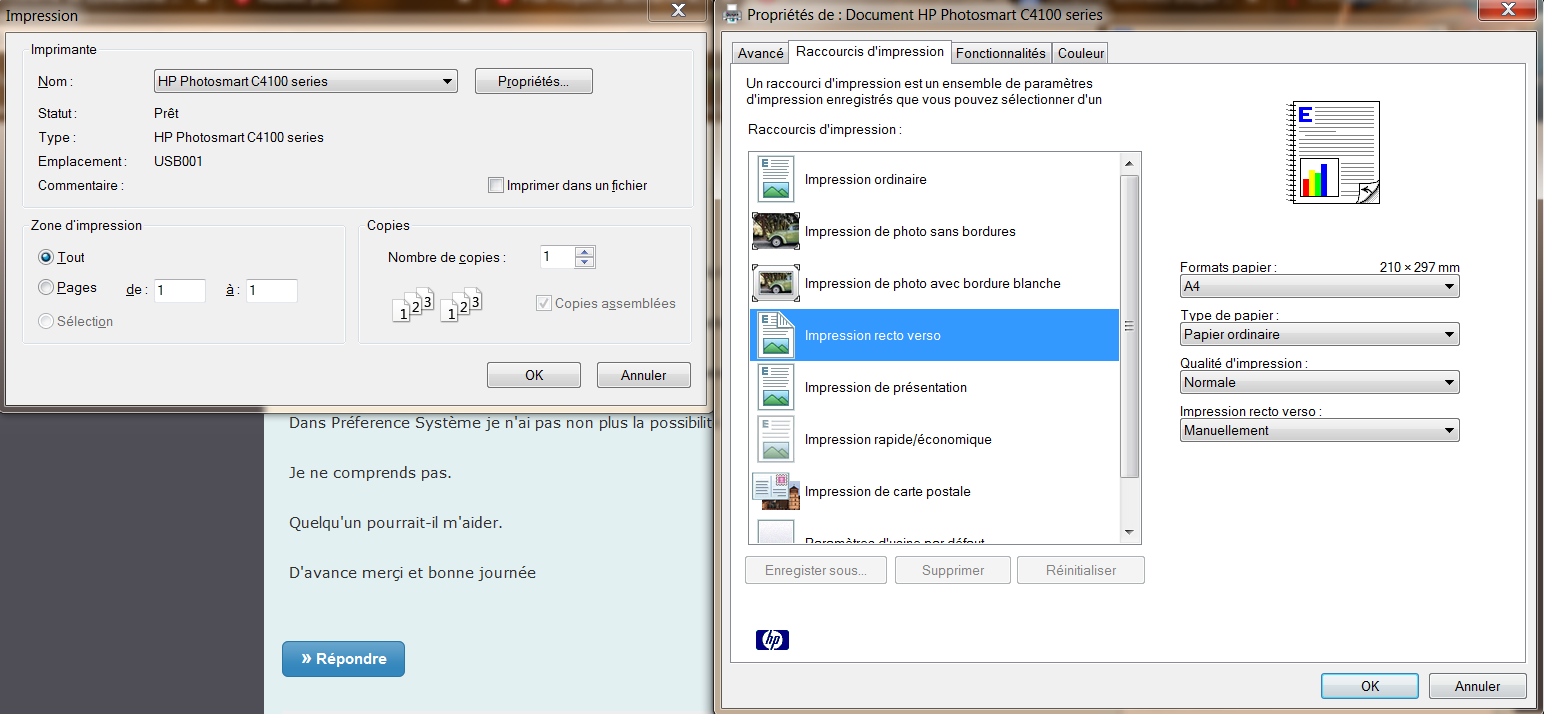1544x714 pixels.
Task: Check Imprimer dans un fichier
Action: 495,185
